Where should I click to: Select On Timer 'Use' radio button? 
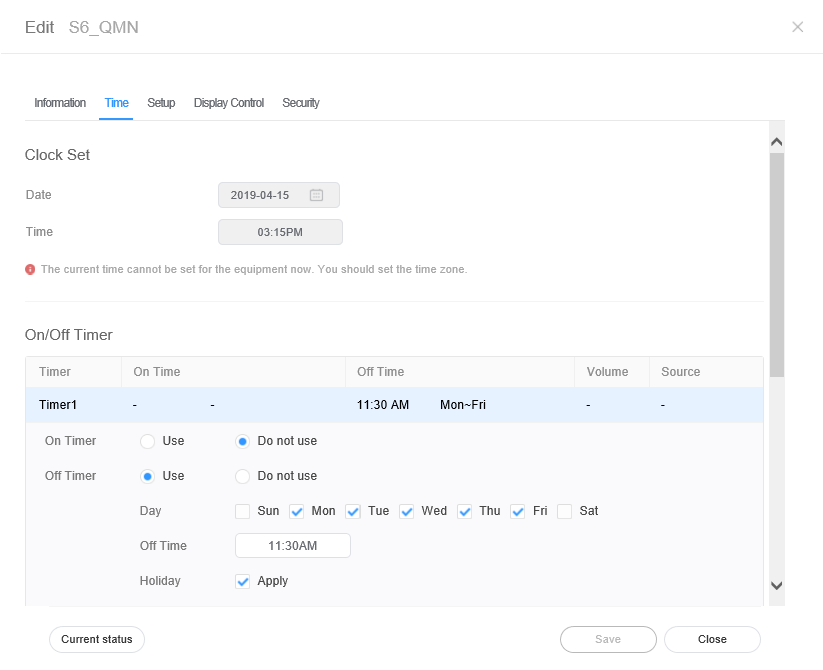point(148,441)
